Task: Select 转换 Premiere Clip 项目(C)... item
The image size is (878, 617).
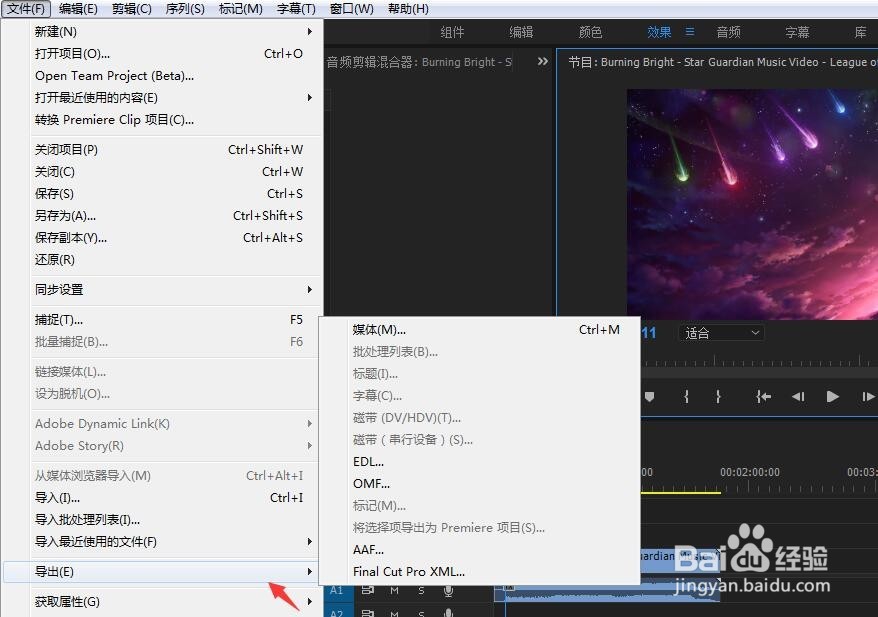Action: click(162, 119)
